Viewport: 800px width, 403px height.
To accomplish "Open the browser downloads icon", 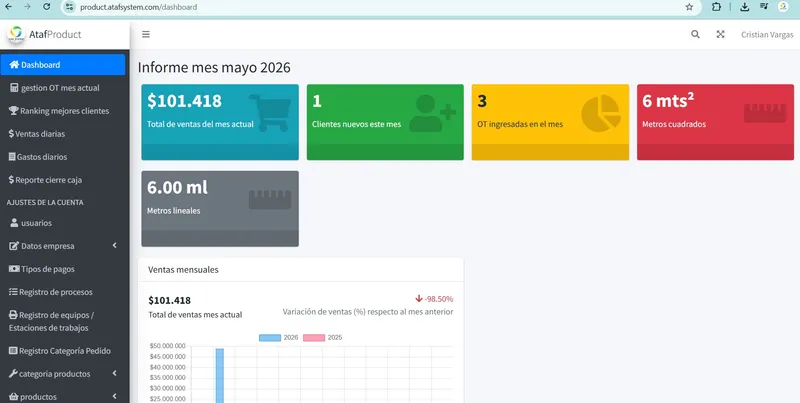I will point(744,7).
